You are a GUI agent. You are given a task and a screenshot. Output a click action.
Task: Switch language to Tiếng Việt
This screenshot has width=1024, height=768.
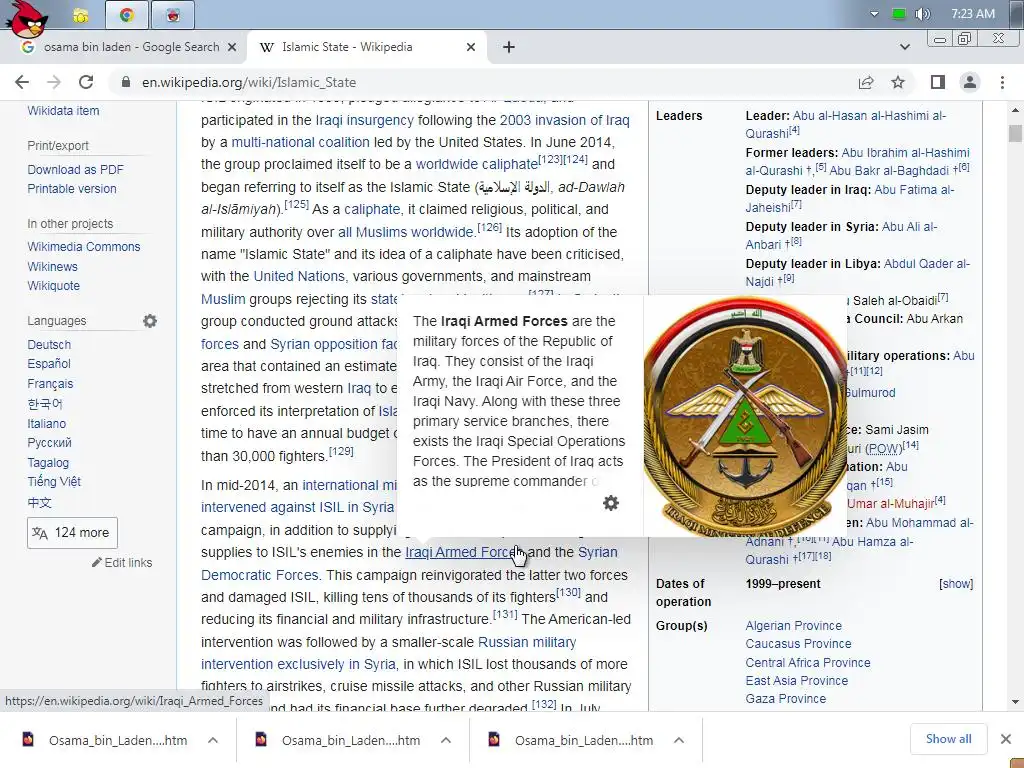tap(54, 481)
